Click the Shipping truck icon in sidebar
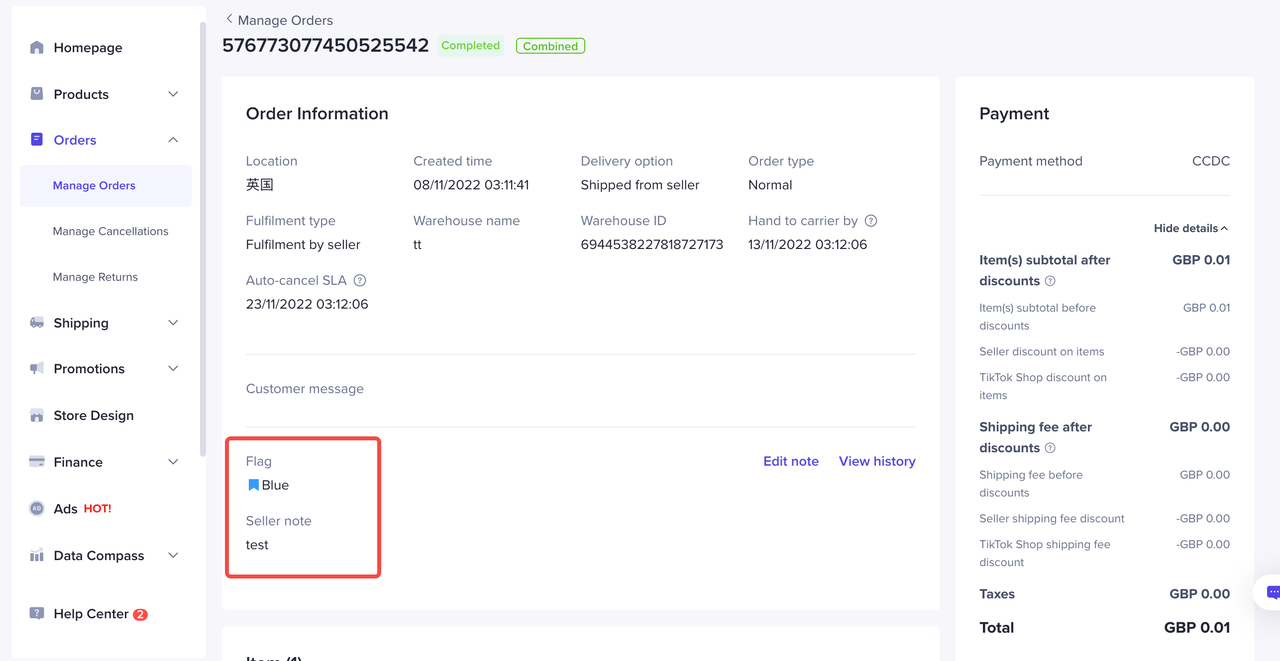Viewport: 1280px width, 661px height. (37, 323)
